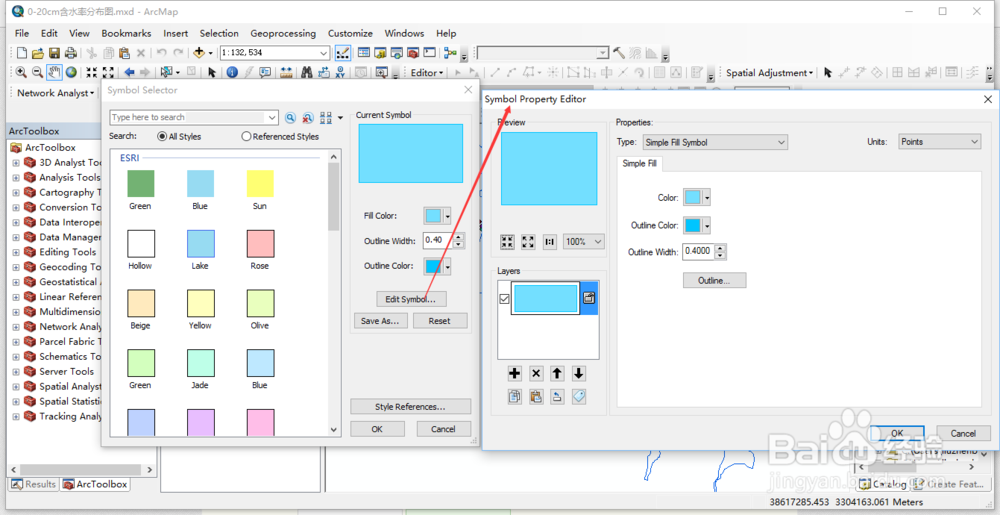Click the Save As... button

pyautogui.click(x=380, y=321)
